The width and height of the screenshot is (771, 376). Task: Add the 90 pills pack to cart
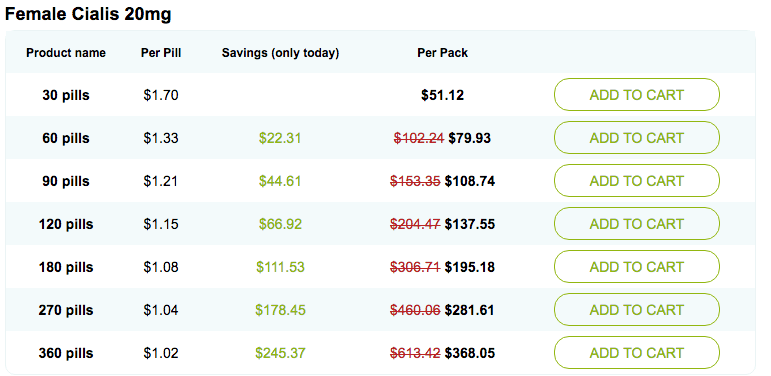click(637, 180)
